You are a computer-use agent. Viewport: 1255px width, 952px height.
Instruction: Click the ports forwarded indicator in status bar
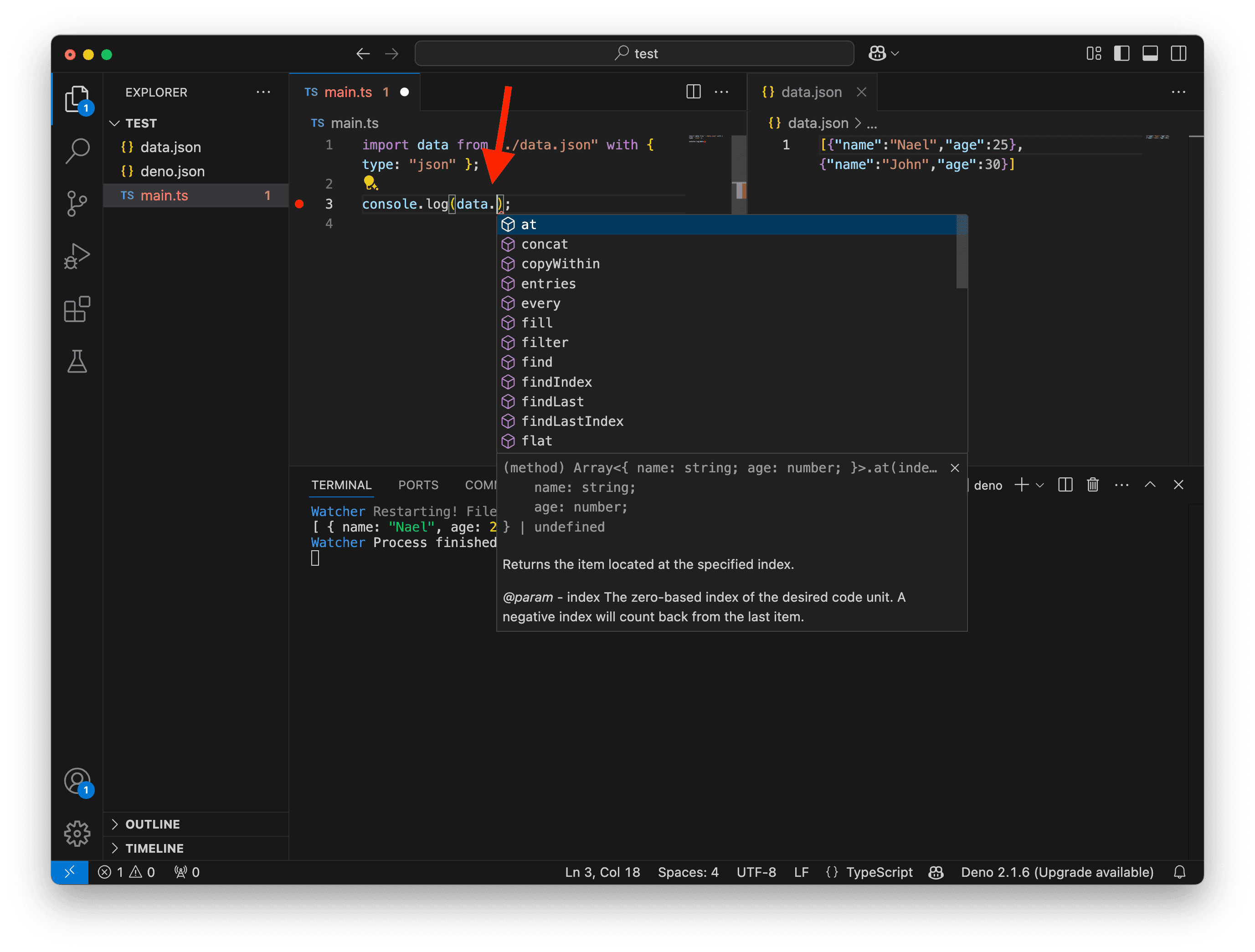pyautogui.click(x=187, y=872)
